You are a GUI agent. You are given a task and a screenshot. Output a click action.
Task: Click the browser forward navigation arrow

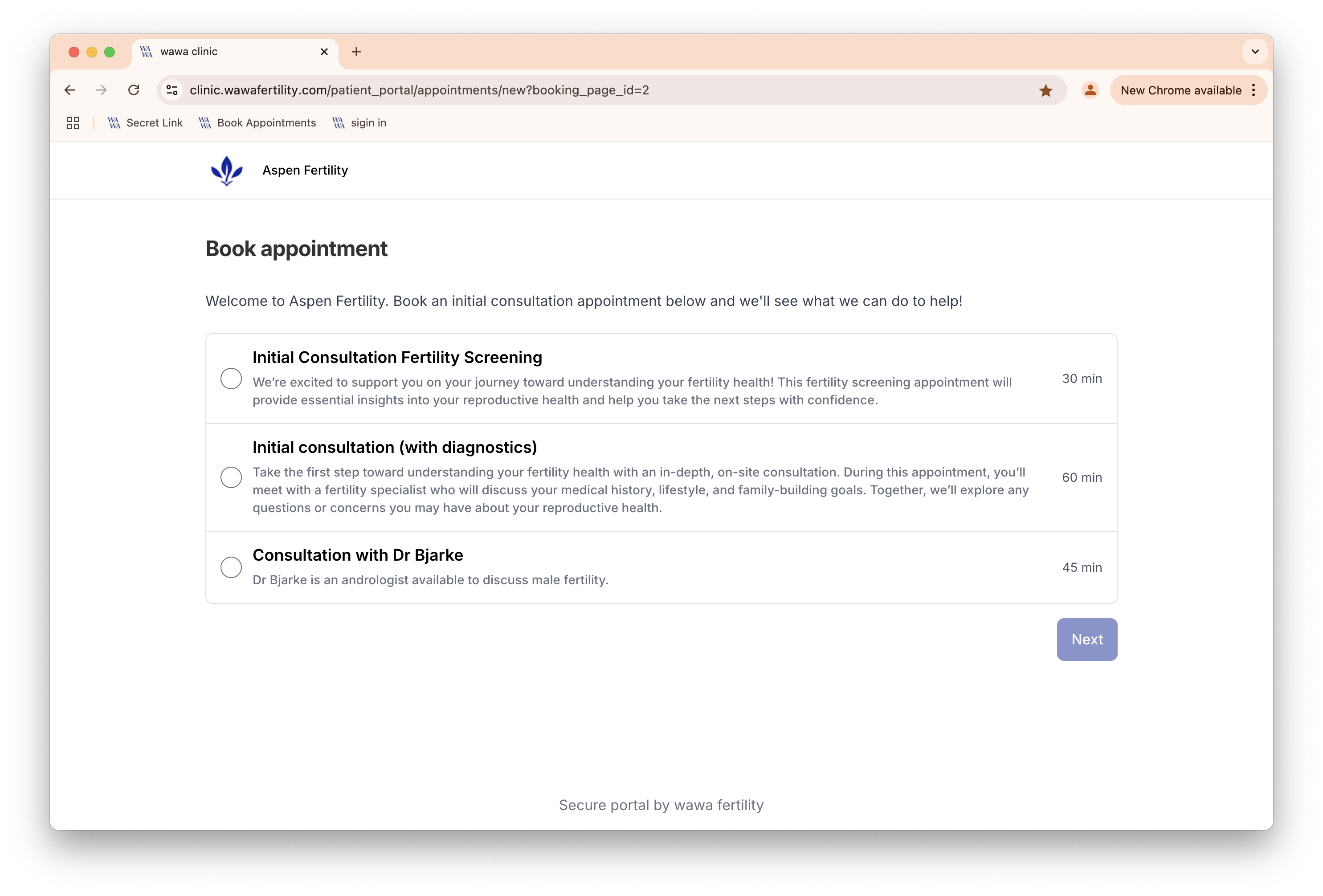[x=102, y=90]
